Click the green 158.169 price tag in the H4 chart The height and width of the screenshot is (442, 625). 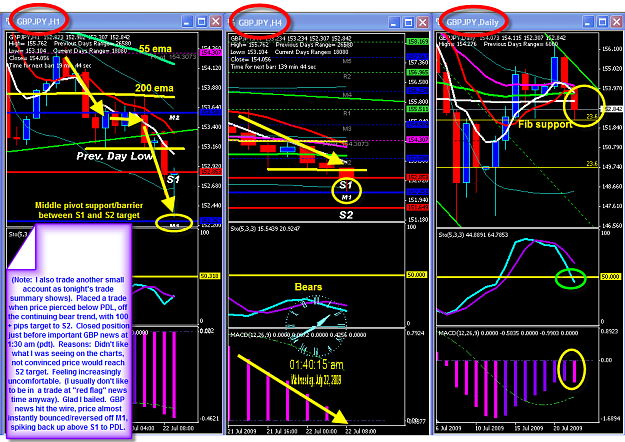(x=417, y=41)
